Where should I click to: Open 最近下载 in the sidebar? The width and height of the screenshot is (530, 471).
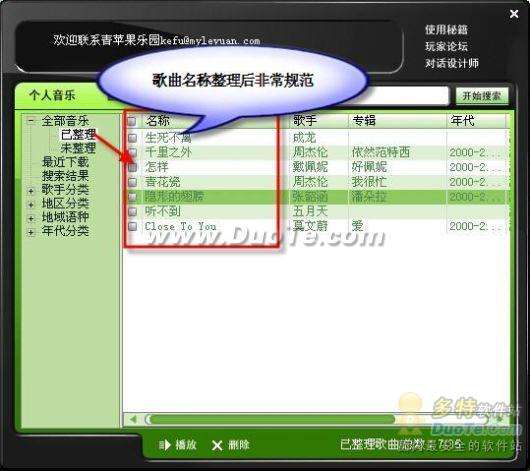65,162
